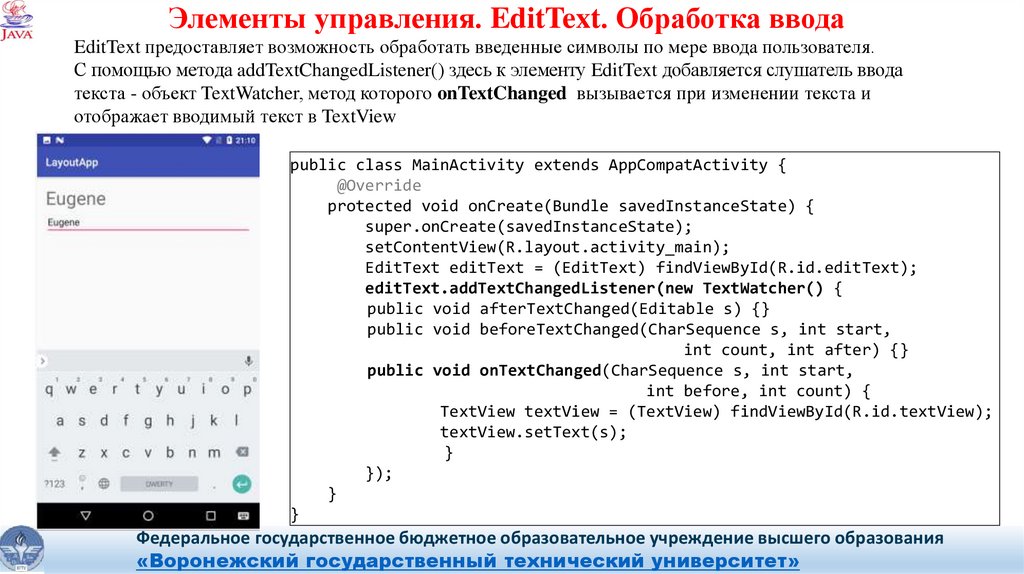Image resolution: width=1024 pixels, height=574 pixels.
Task: Tap the green enter key
Action: tap(242, 484)
